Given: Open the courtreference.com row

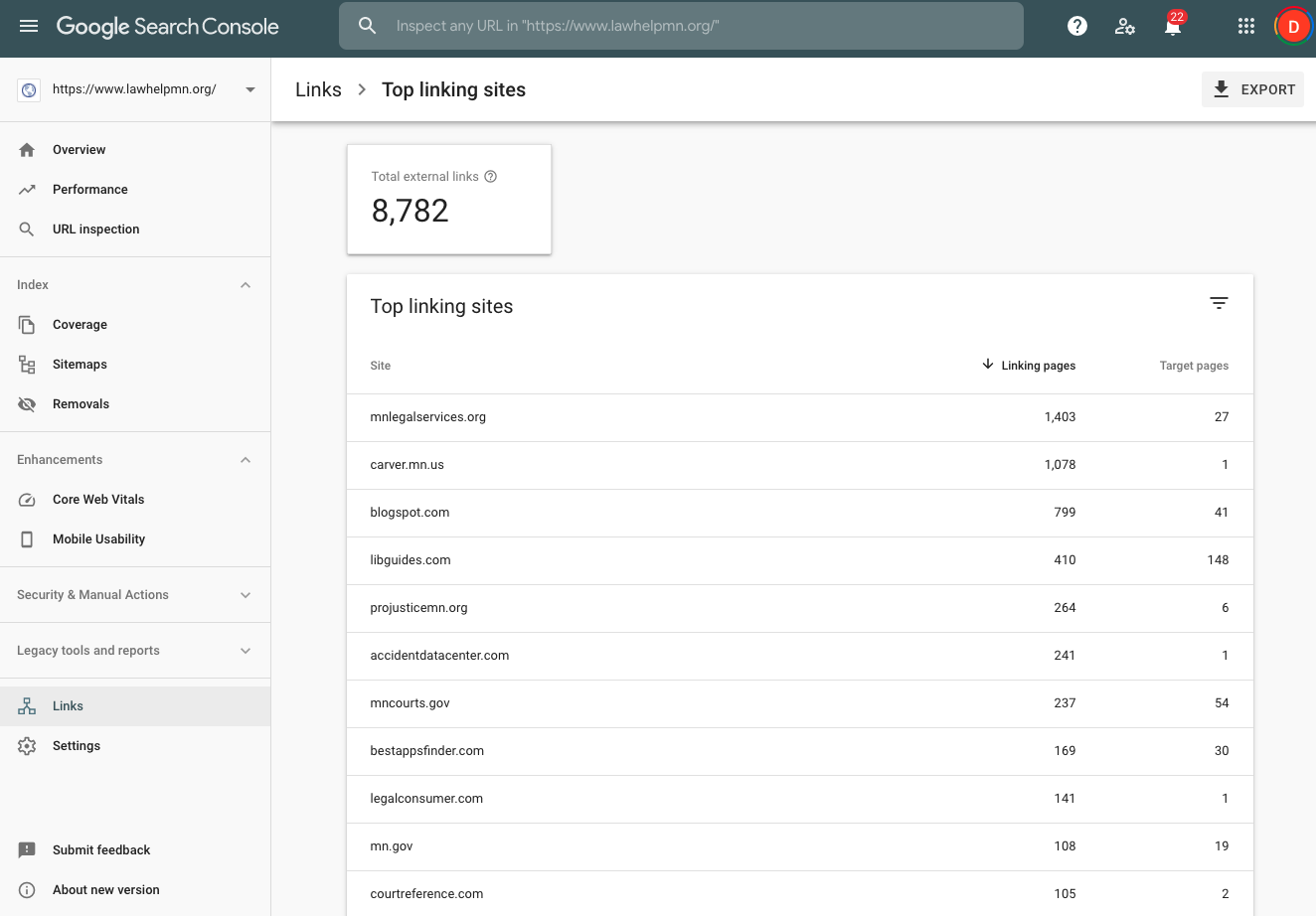Looking at the screenshot, I should pyautogui.click(x=800, y=893).
